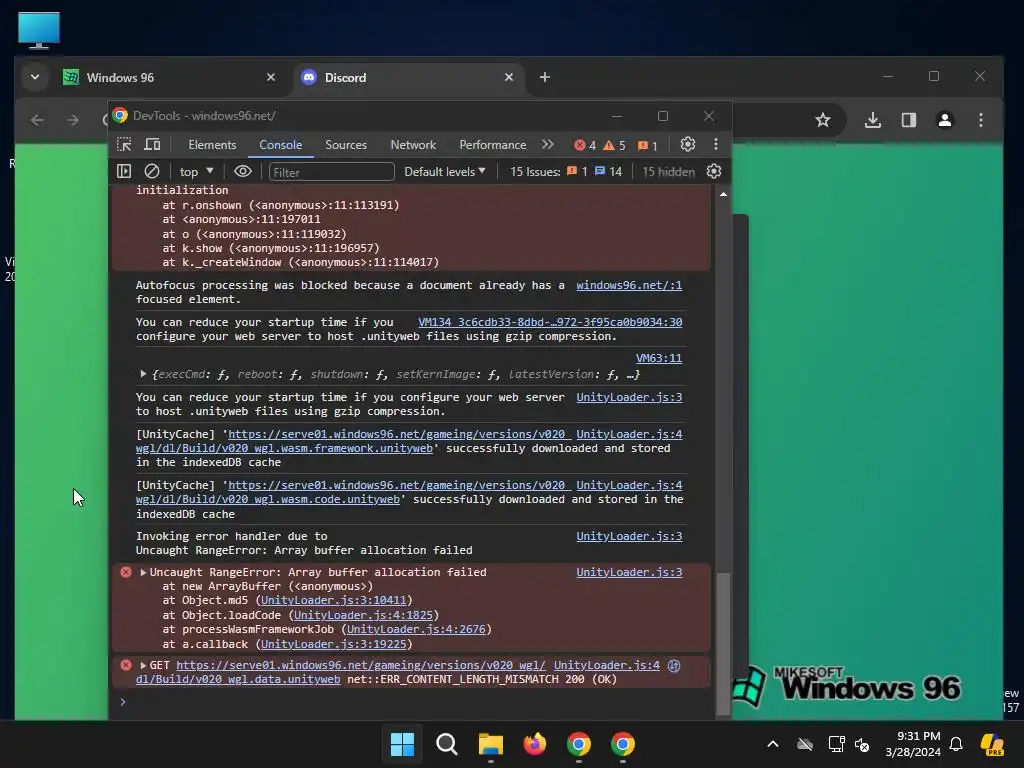Open the Chrome profile menu
Viewport: 1024px width, 768px height.
(x=944, y=120)
